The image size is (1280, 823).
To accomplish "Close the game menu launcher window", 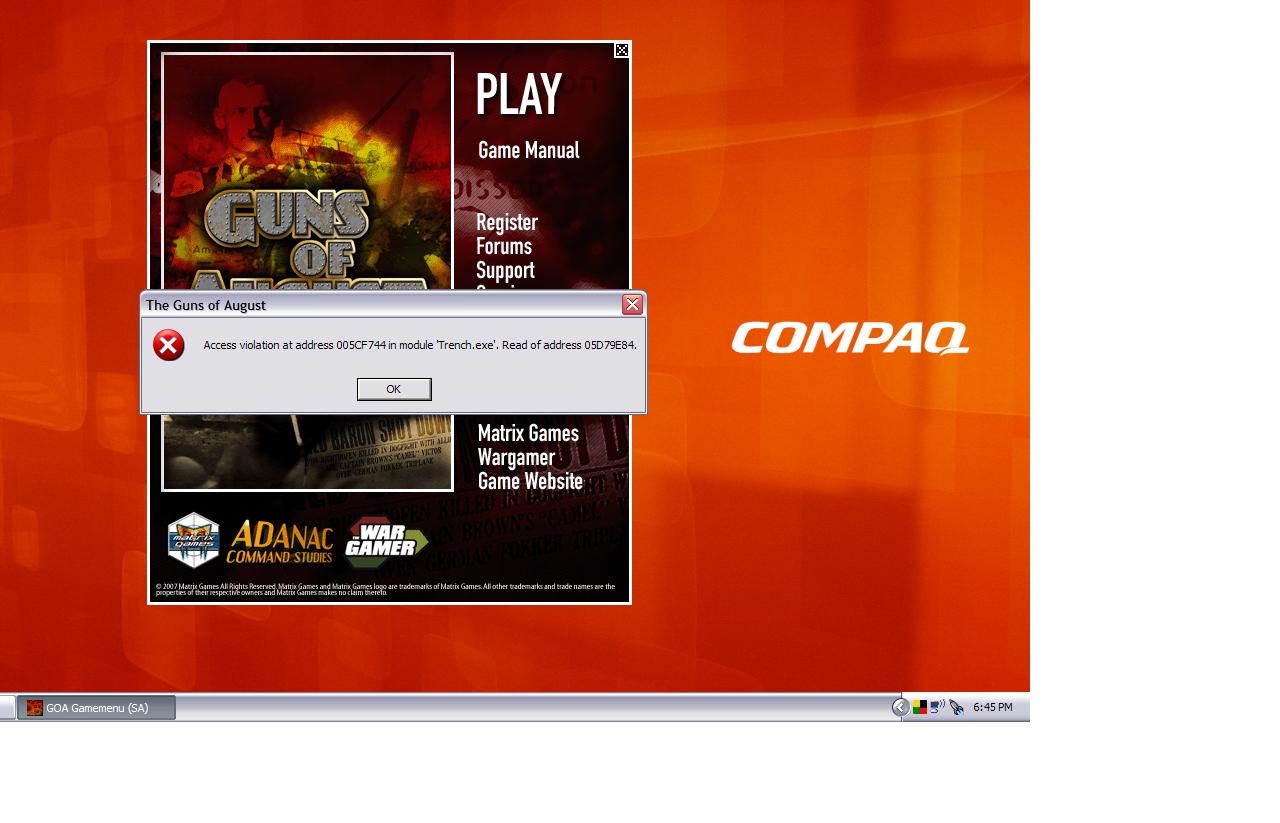I will tap(621, 50).
